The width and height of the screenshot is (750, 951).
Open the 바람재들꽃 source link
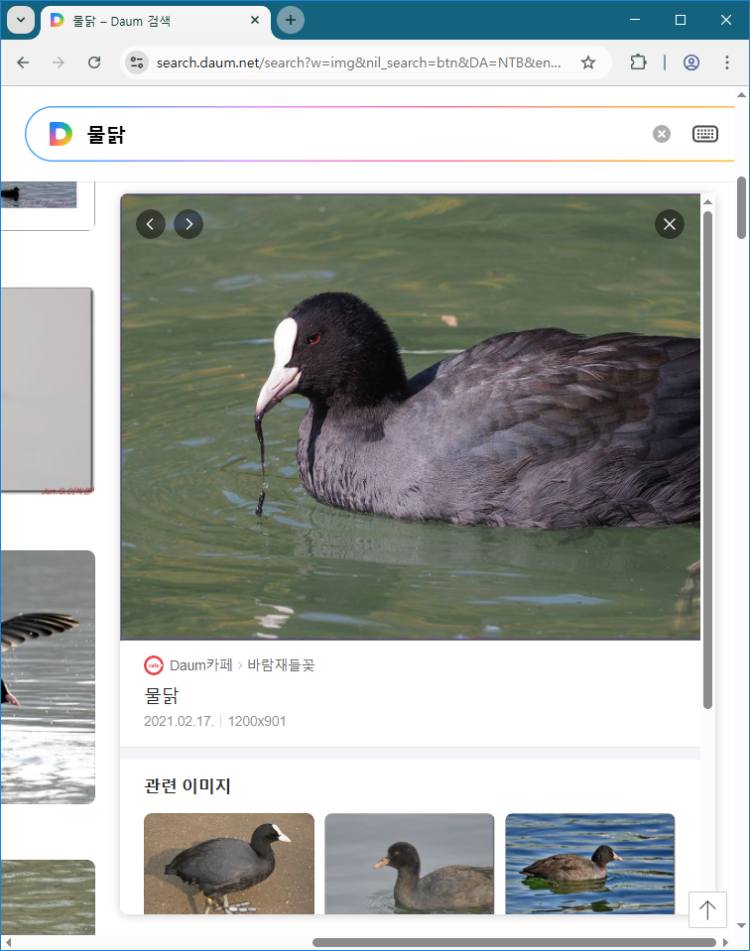tap(281, 665)
